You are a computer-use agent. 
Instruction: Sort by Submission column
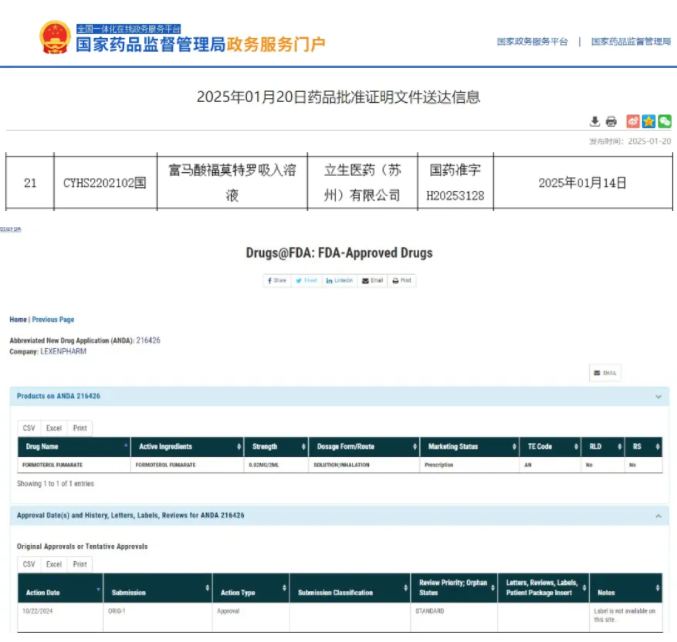(x=158, y=588)
